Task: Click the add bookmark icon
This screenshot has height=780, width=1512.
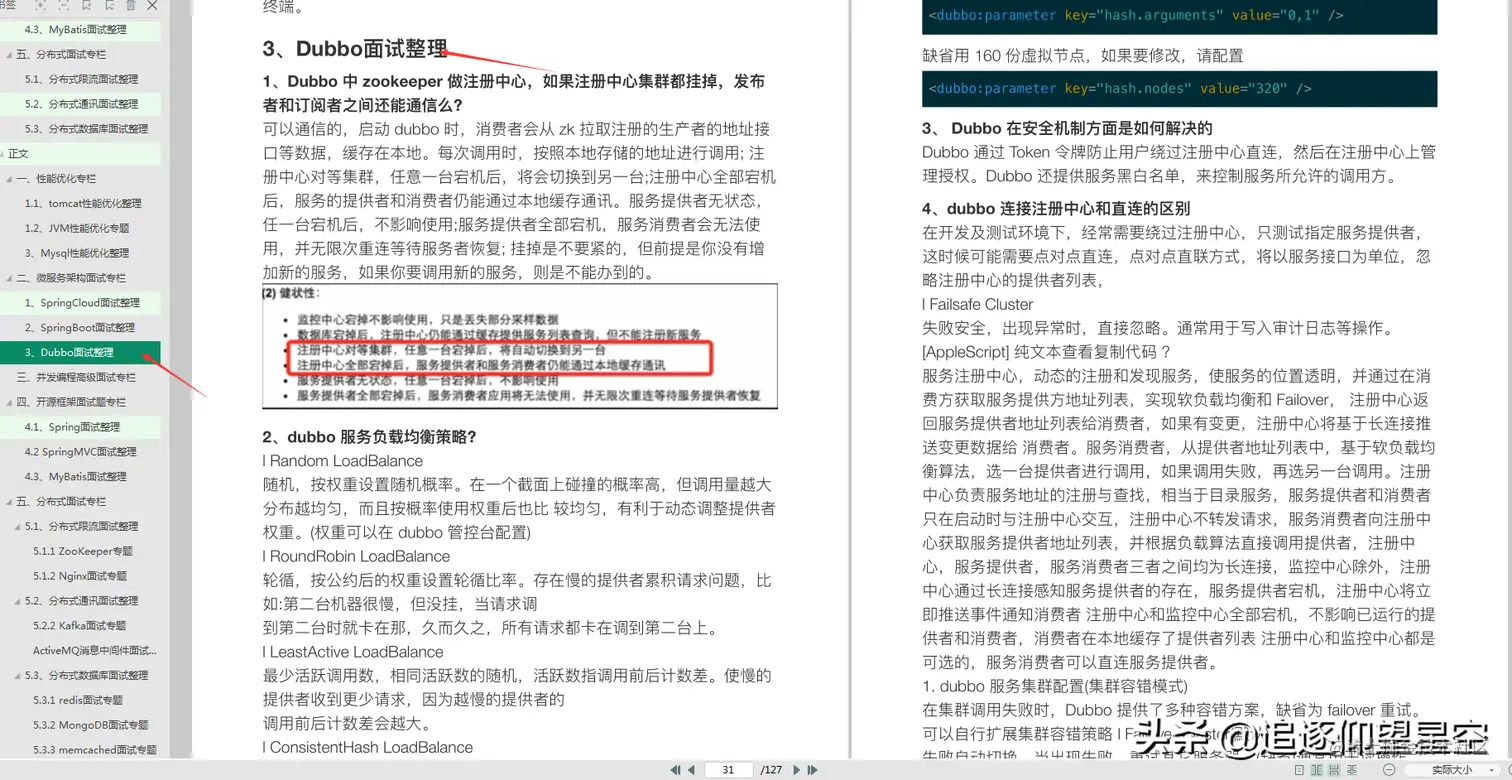Action: (87, 6)
